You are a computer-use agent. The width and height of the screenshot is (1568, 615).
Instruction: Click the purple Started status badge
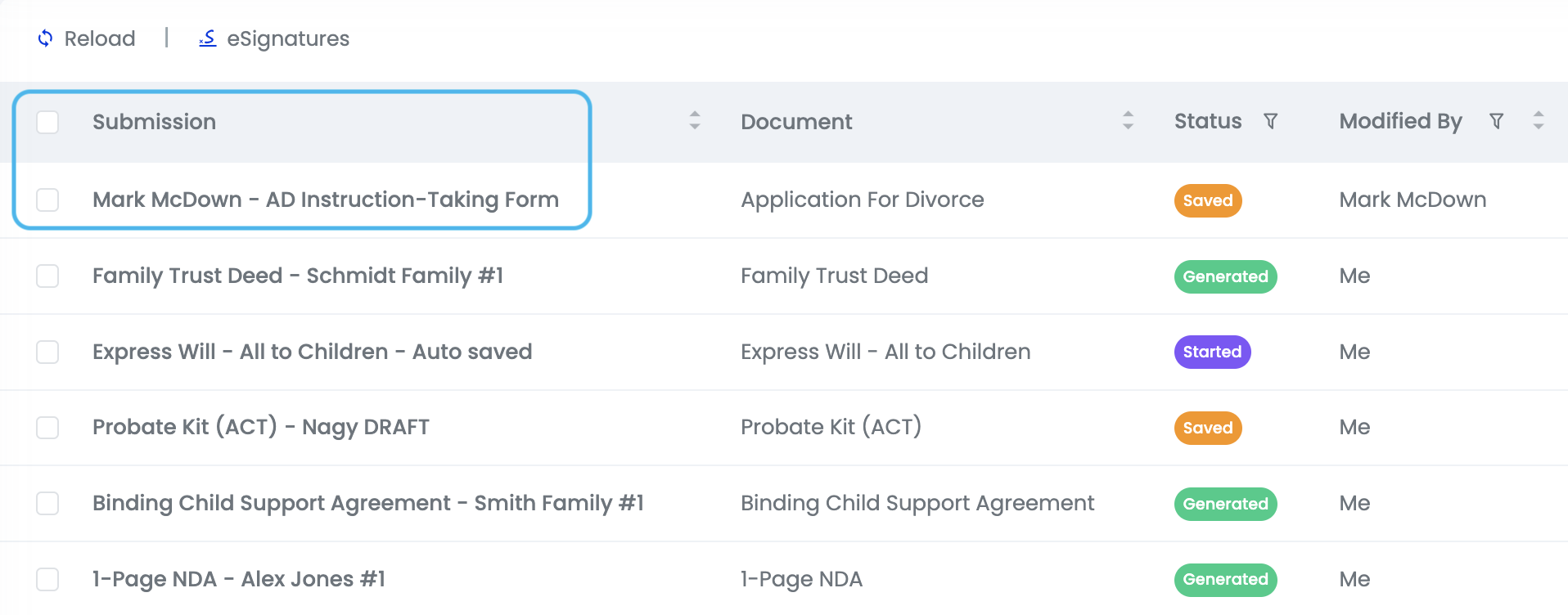(1212, 352)
